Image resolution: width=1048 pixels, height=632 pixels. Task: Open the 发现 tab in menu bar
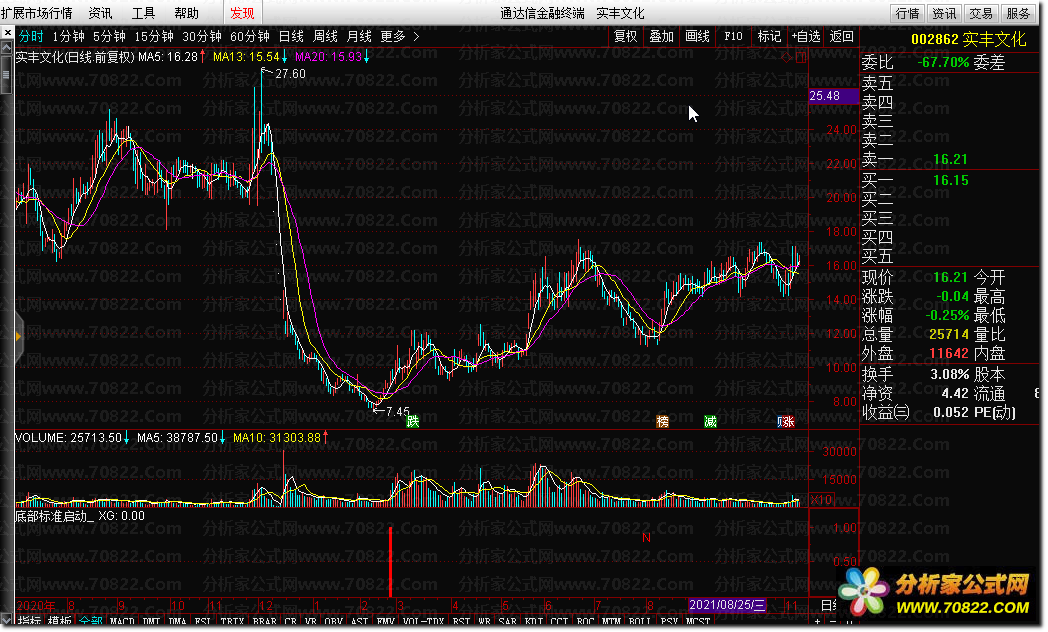pos(242,13)
